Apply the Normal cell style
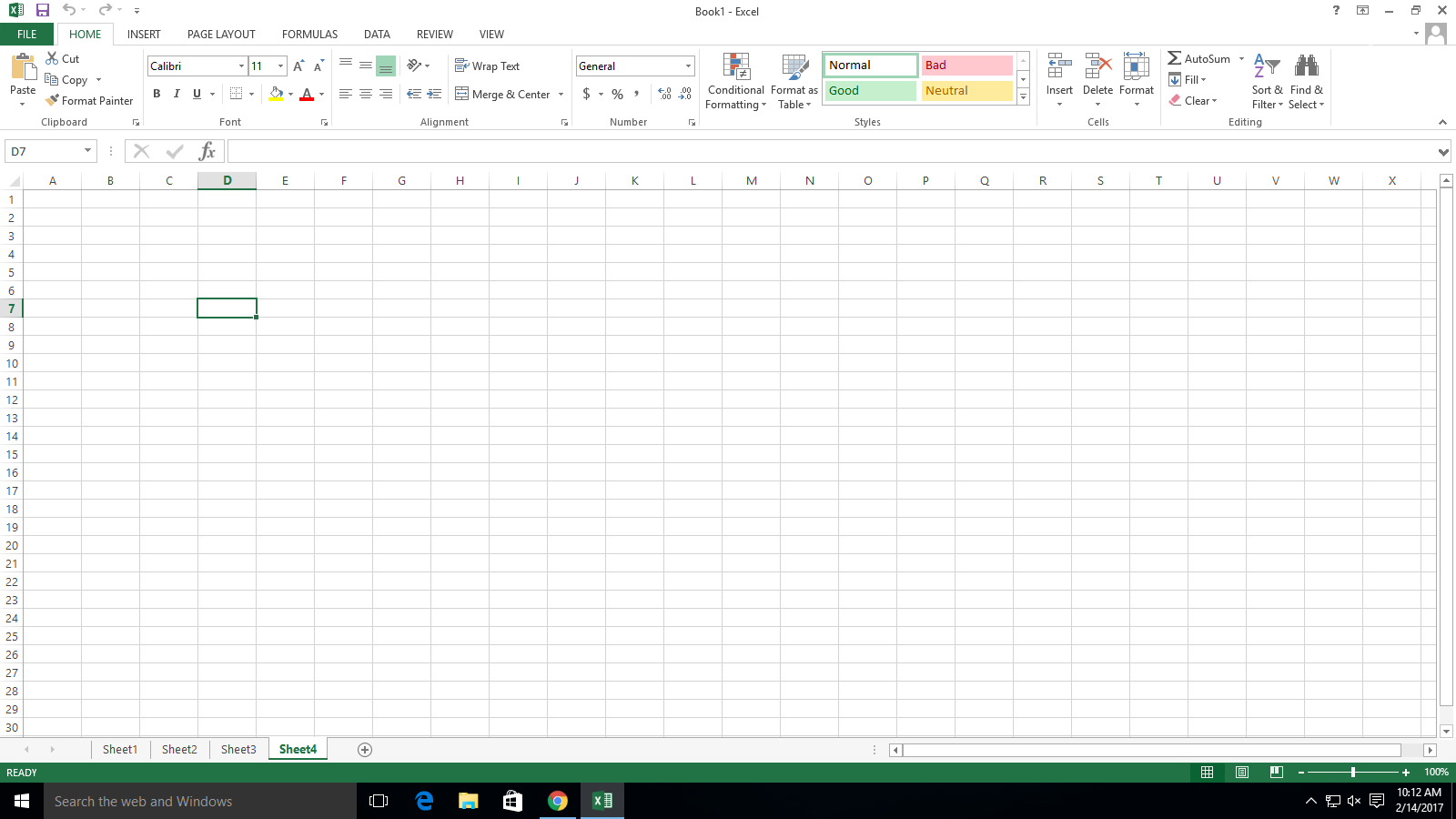 click(x=871, y=65)
